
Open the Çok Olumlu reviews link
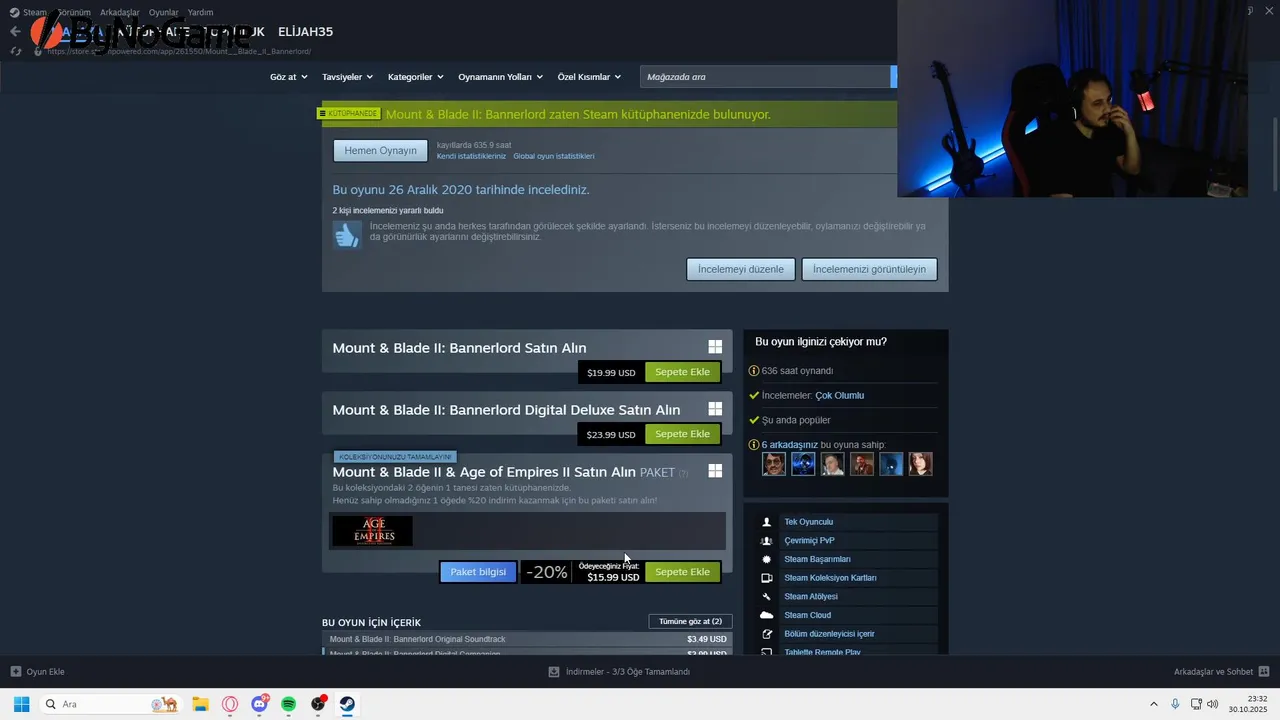[x=839, y=395]
